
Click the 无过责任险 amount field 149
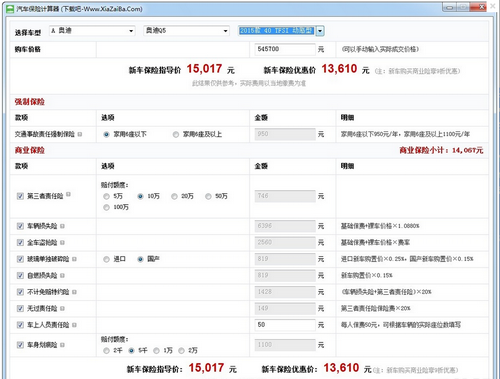(x=285, y=308)
